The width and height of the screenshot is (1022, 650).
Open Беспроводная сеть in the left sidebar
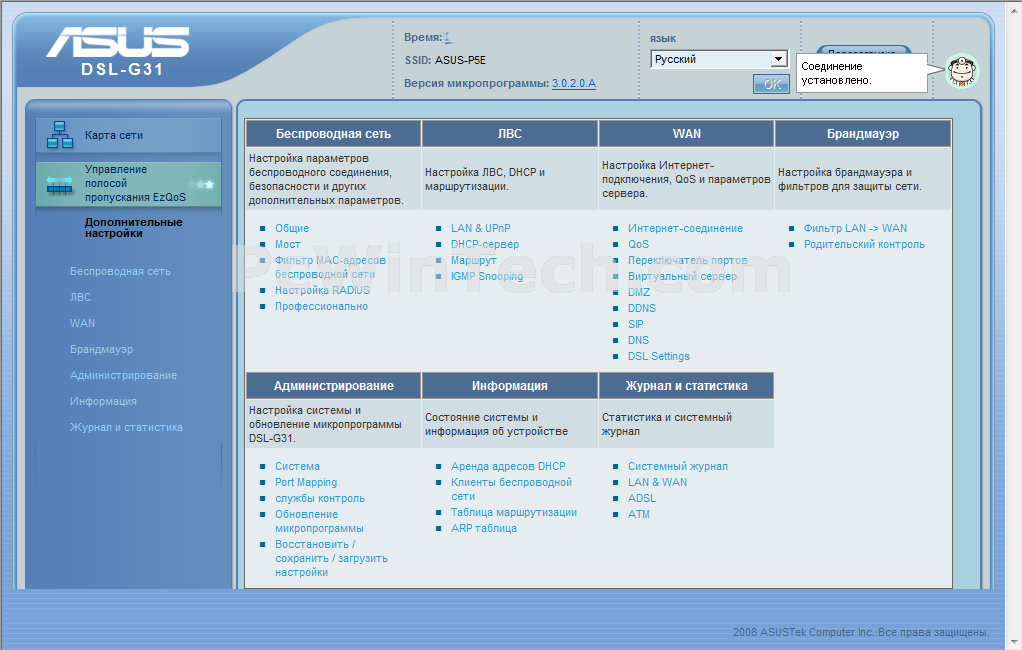pyautogui.click(x=120, y=271)
